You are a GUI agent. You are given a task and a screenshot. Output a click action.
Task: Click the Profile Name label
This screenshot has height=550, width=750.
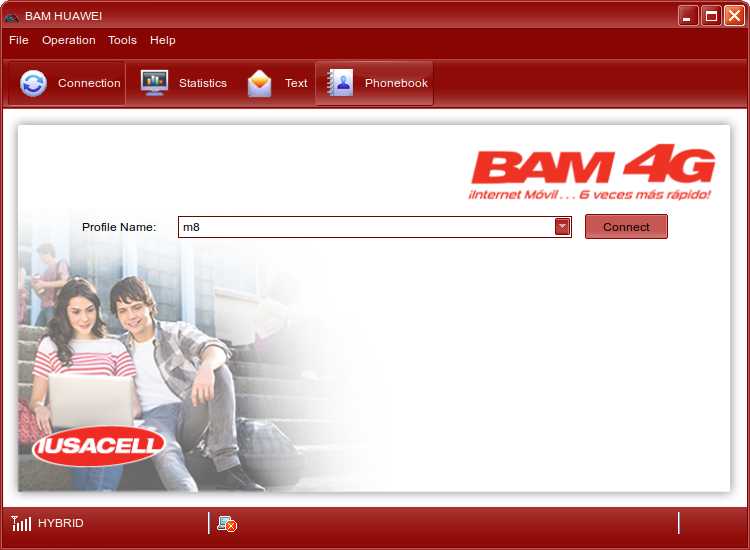[119, 227]
